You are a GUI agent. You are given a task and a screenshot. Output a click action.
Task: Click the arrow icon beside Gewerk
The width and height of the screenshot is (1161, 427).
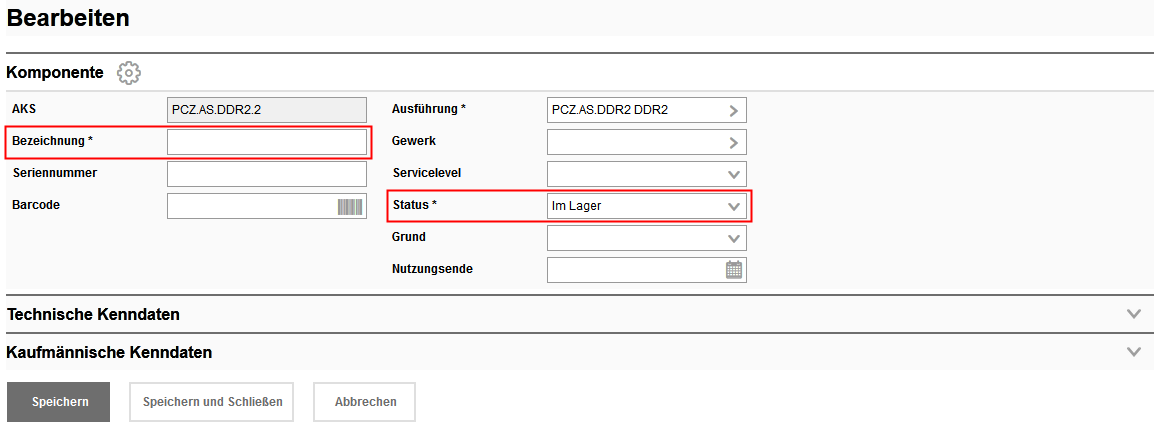pos(734,142)
